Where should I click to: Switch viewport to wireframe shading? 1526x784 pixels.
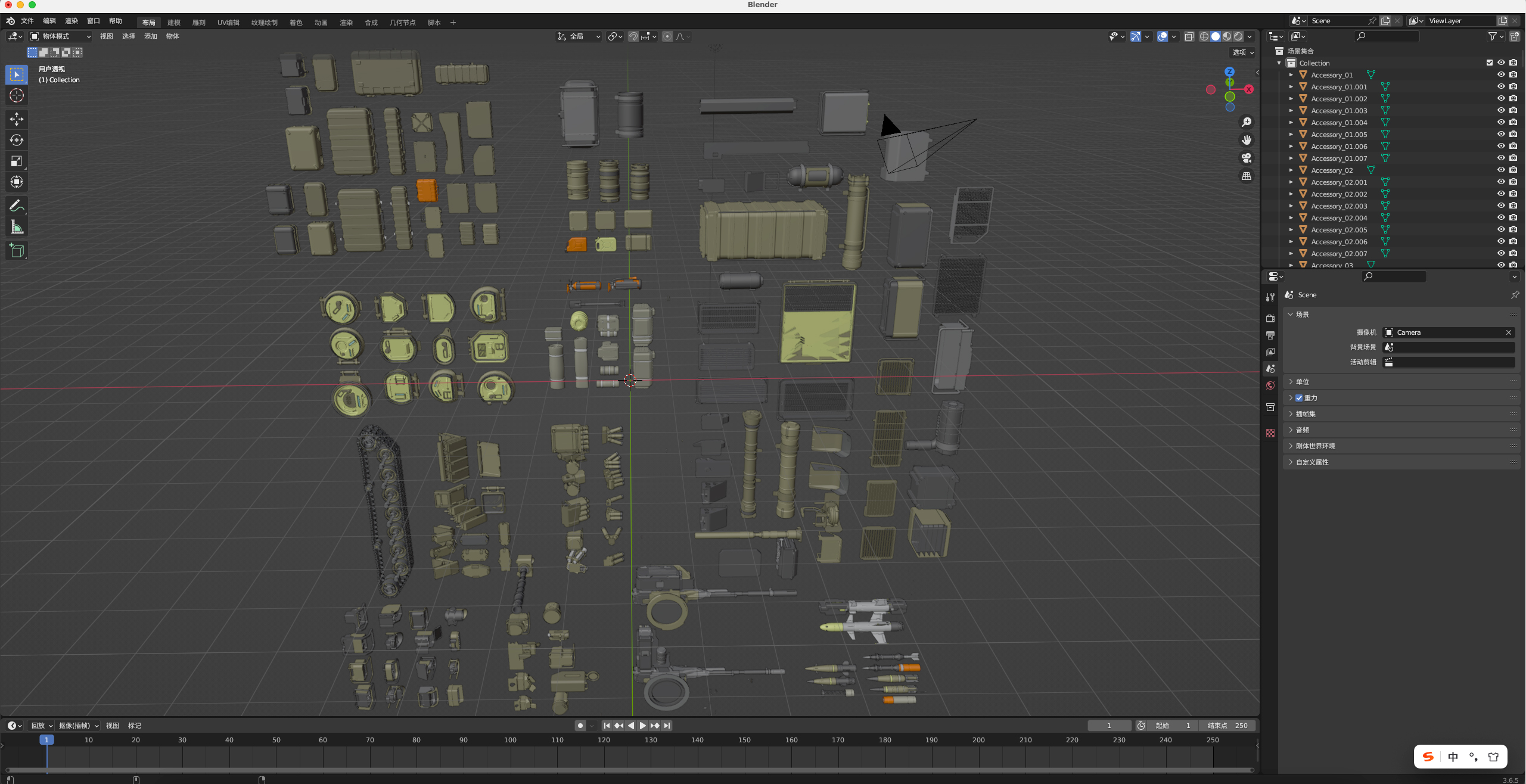point(1203,36)
